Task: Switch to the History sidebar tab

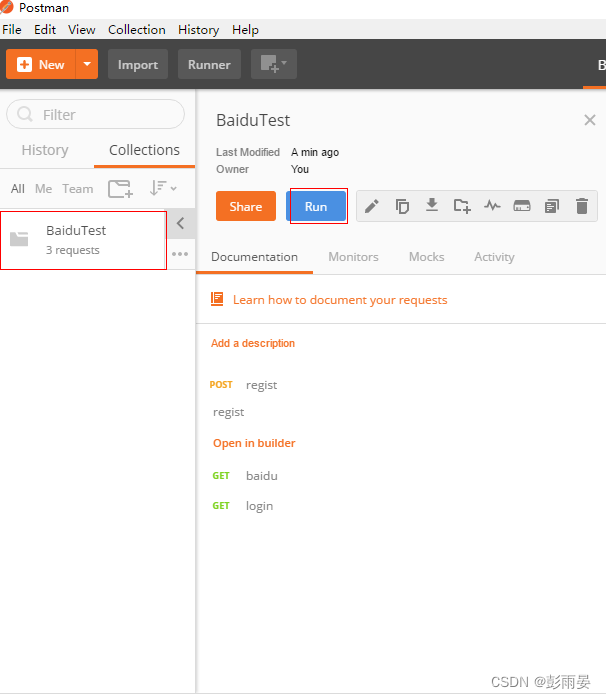Action: [45, 150]
